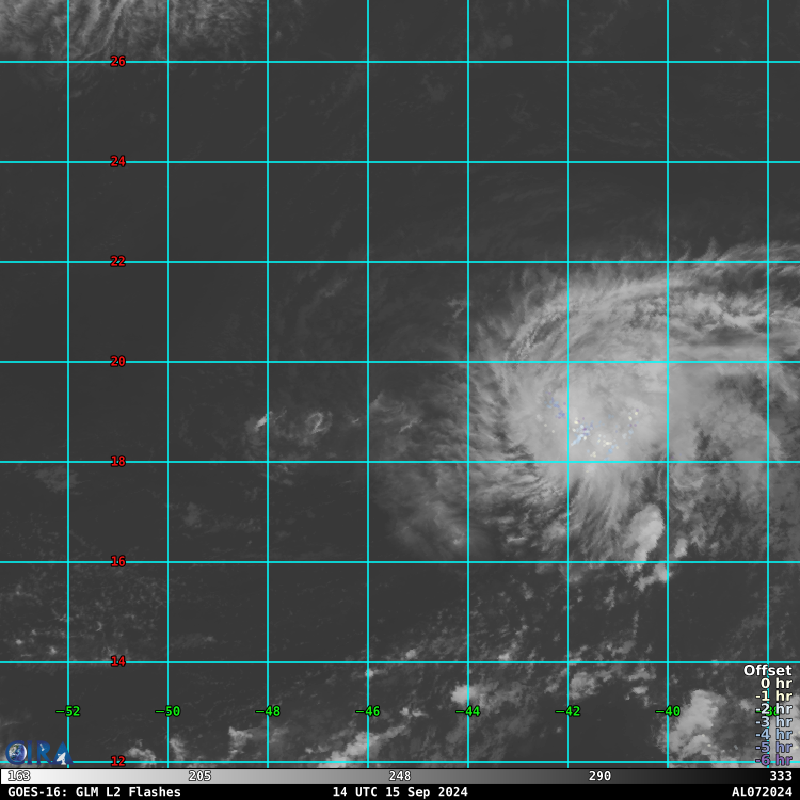Click the green -52 longitude label
The width and height of the screenshot is (800, 800).
point(68,712)
